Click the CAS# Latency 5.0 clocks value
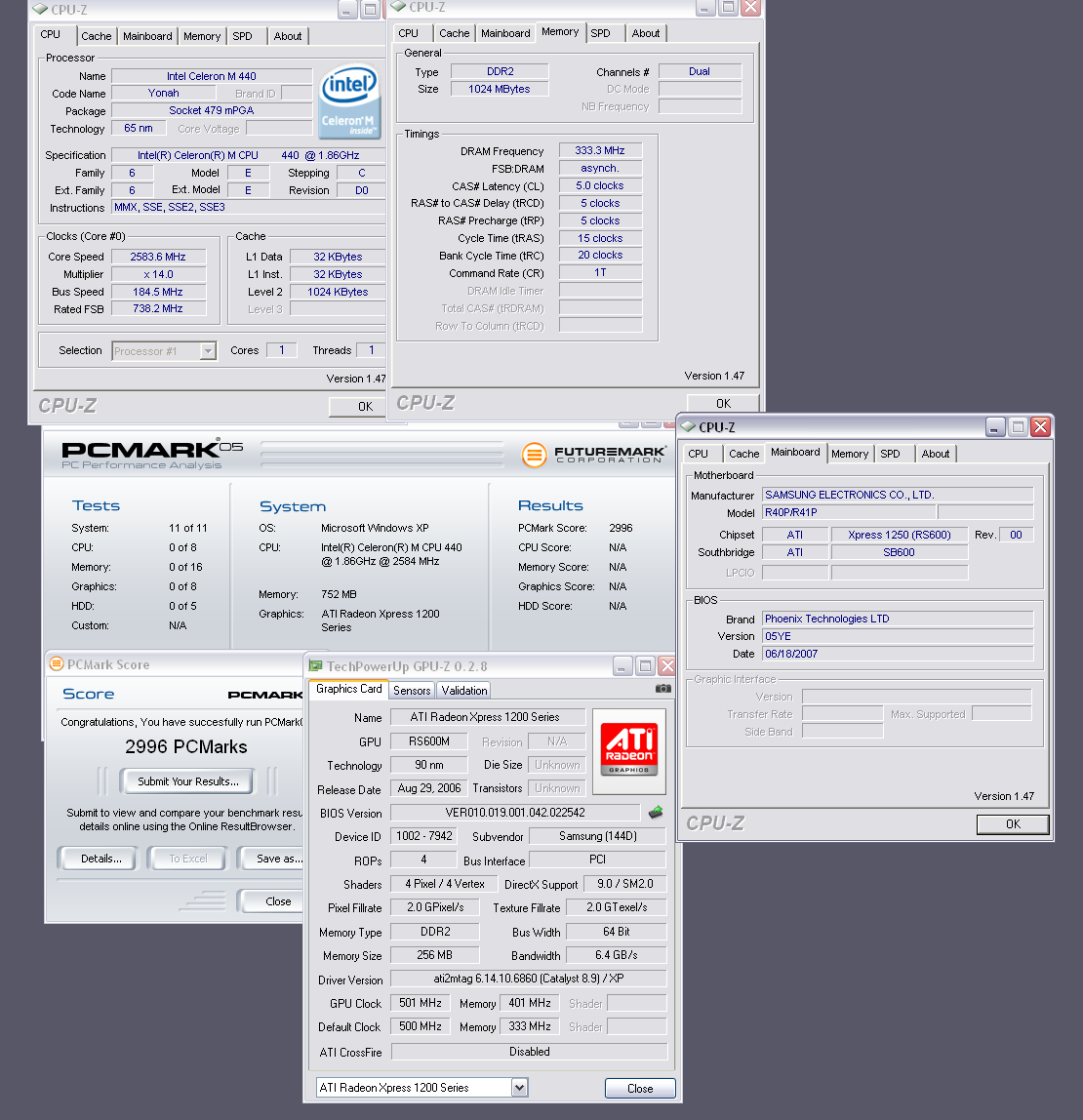This screenshot has width=1083, height=1120. (x=600, y=185)
